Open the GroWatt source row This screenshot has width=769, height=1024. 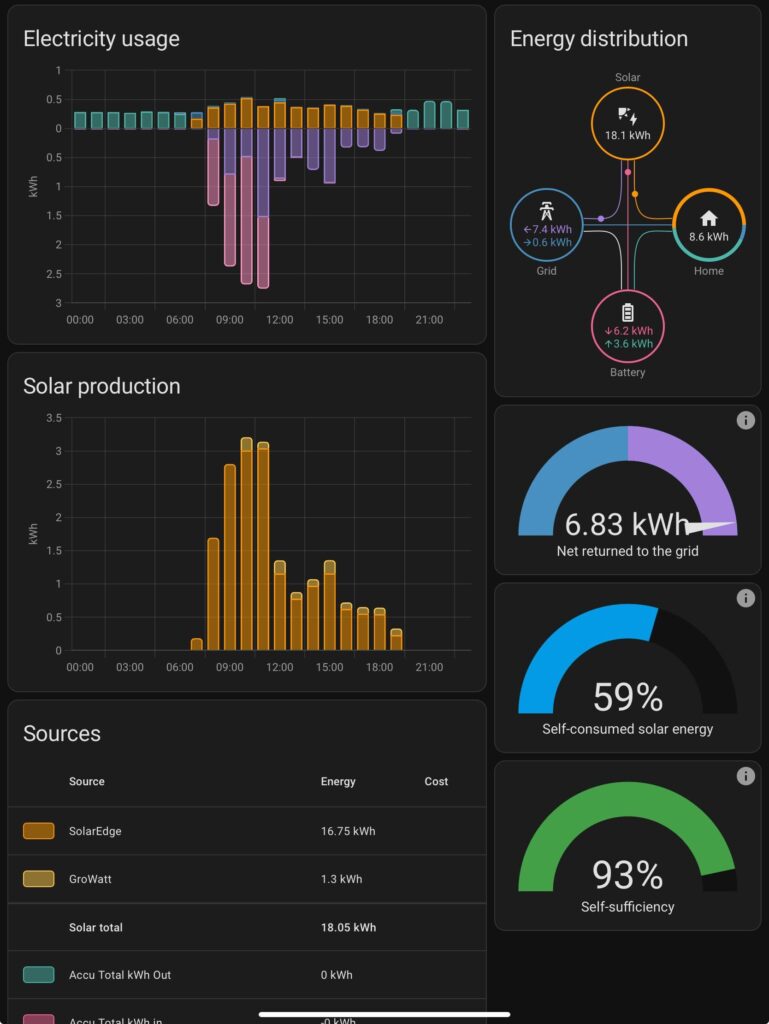(x=246, y=879)
